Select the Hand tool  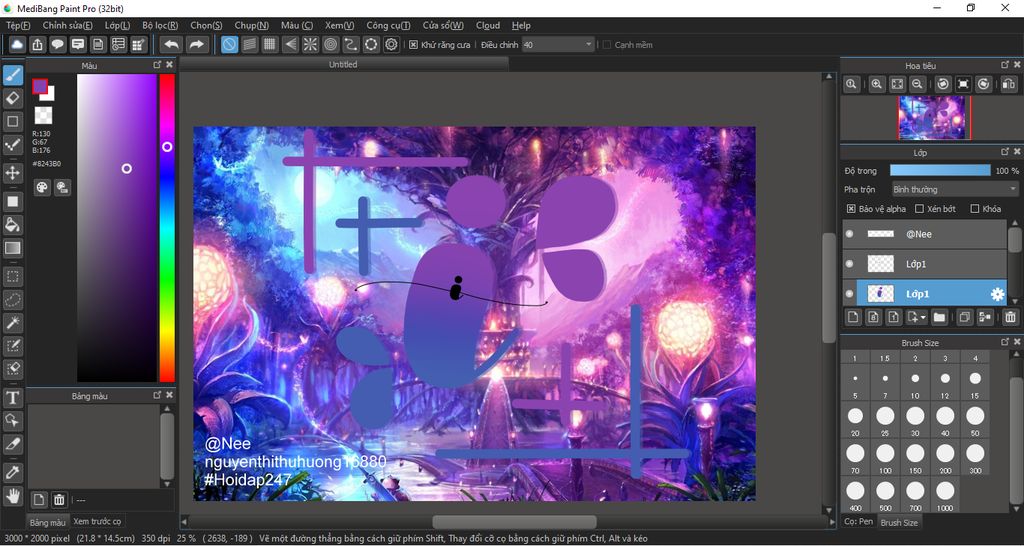13,496
